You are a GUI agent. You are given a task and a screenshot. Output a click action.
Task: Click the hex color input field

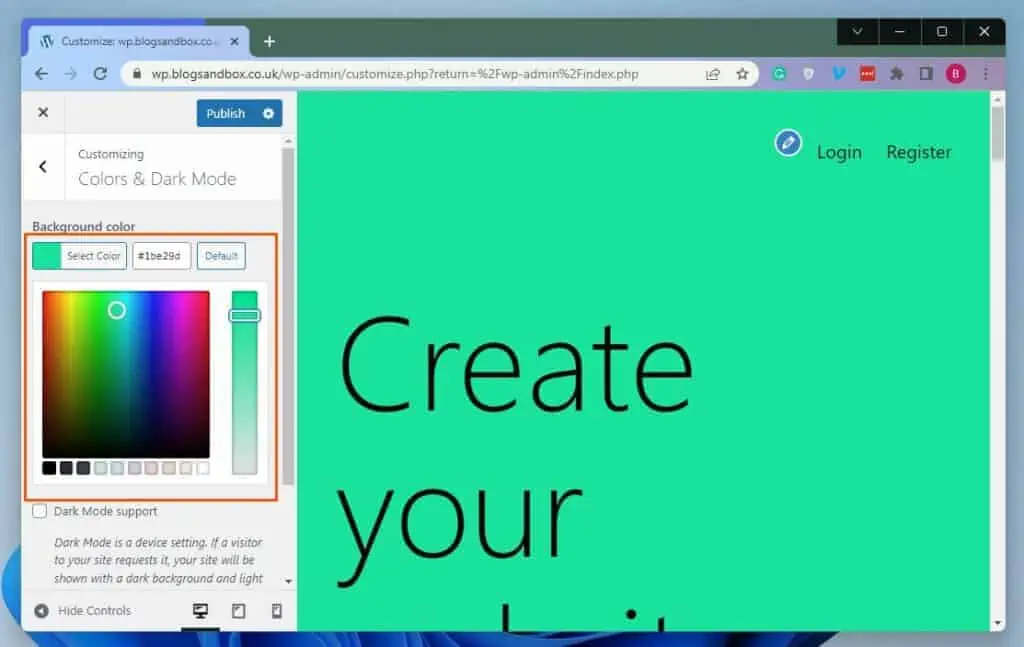coord(161,256)
